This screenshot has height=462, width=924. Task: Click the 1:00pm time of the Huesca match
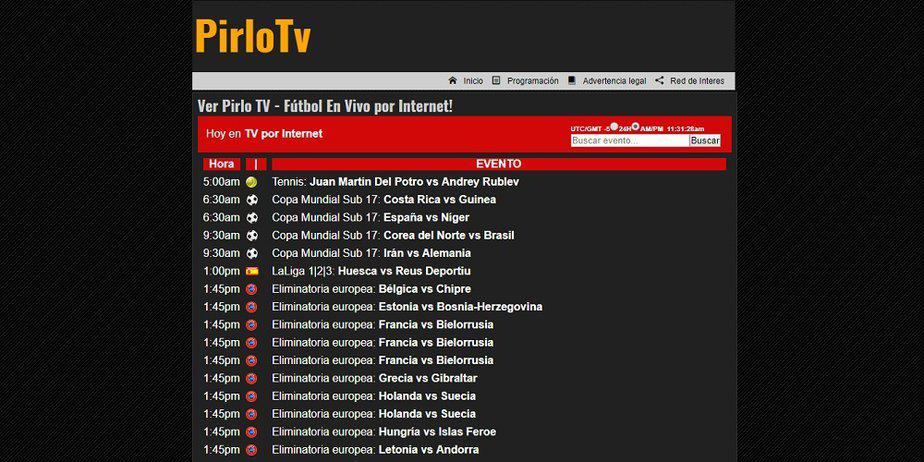[222, 271]
